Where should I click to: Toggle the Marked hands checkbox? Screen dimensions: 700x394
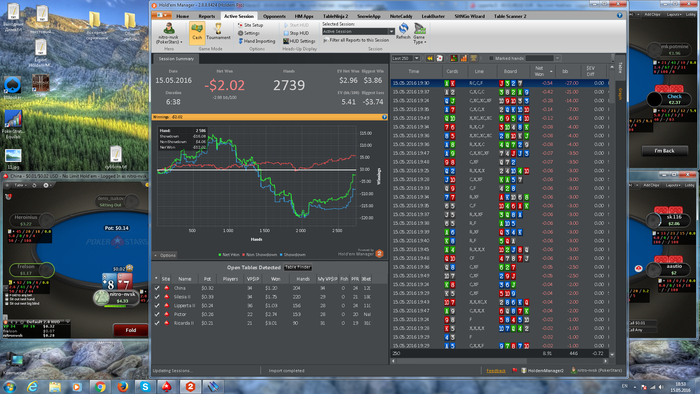[x=491, y=58]
